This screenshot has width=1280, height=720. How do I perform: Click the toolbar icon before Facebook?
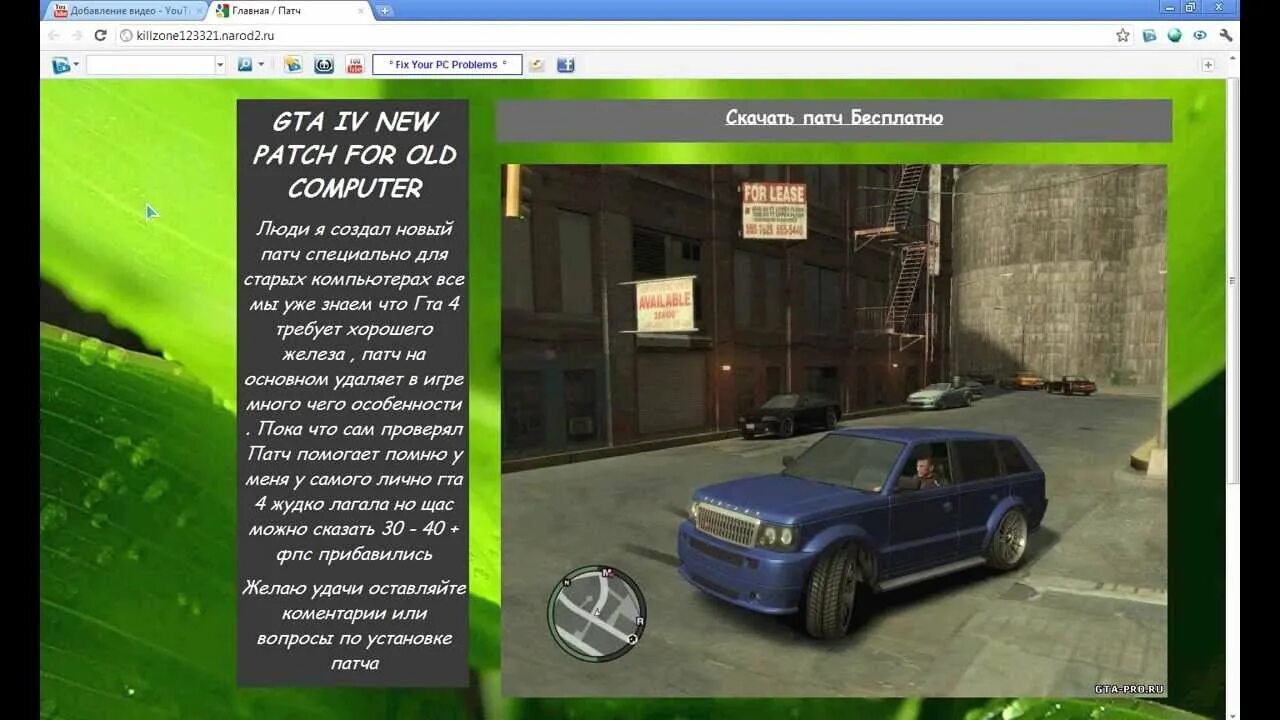click(x=537, y=65)
